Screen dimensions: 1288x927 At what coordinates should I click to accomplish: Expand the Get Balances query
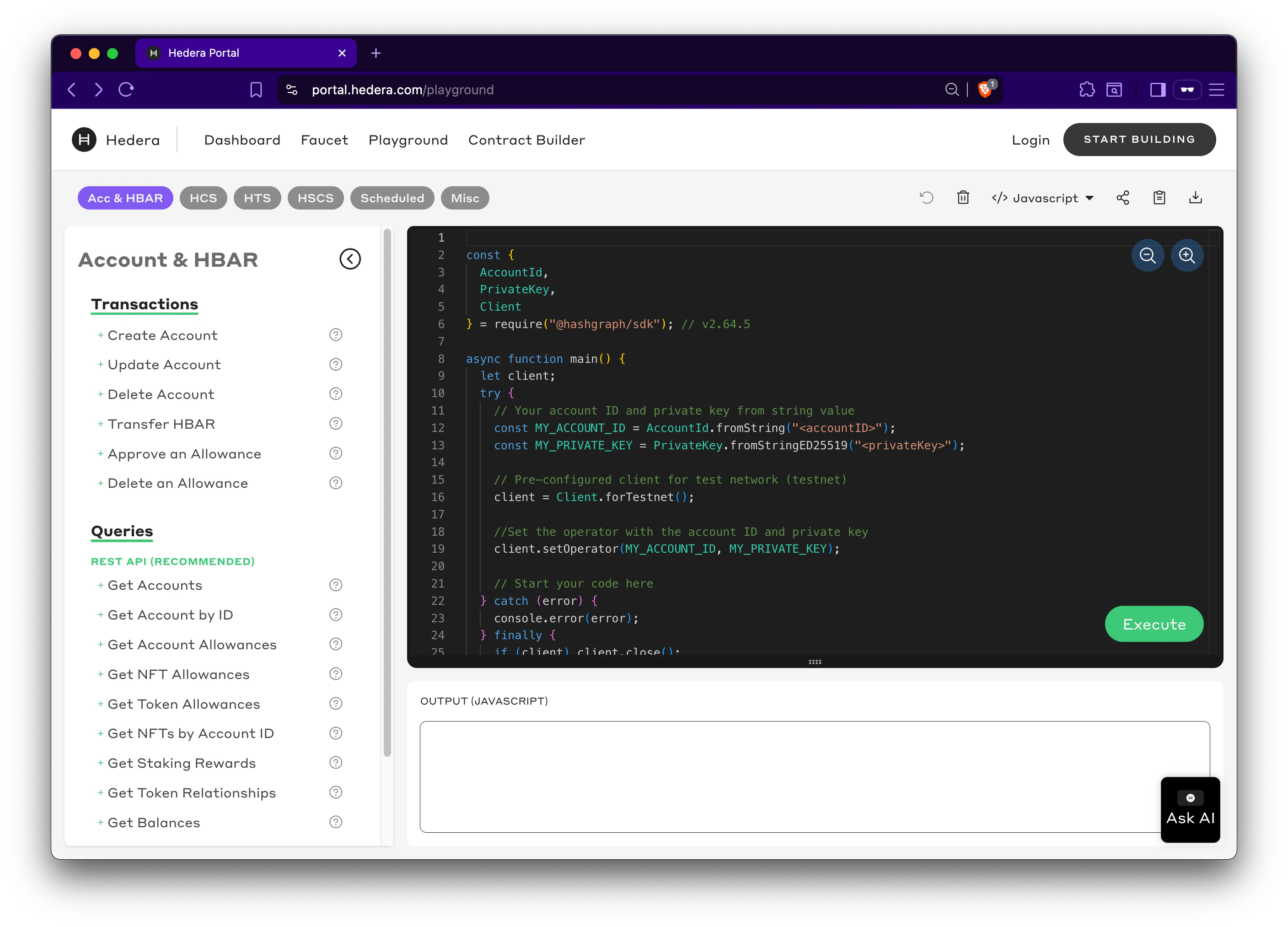click(x=153, y=822)
